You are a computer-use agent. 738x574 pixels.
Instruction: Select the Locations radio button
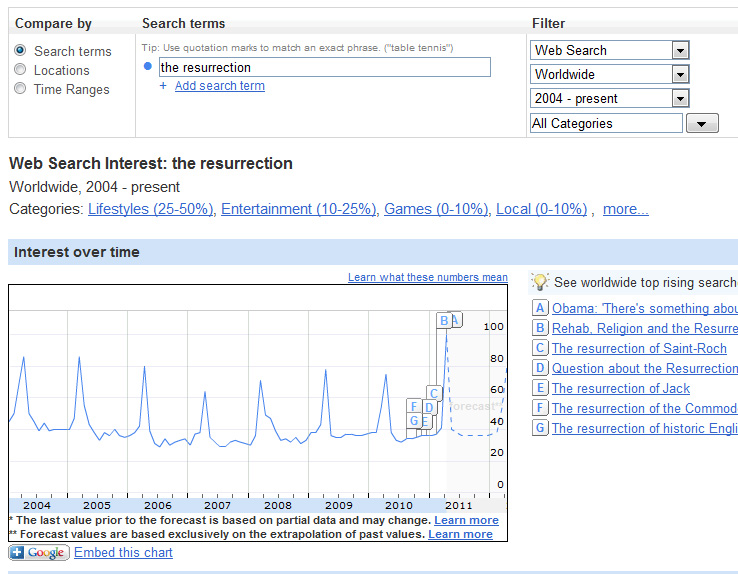[x=20, y=70]
